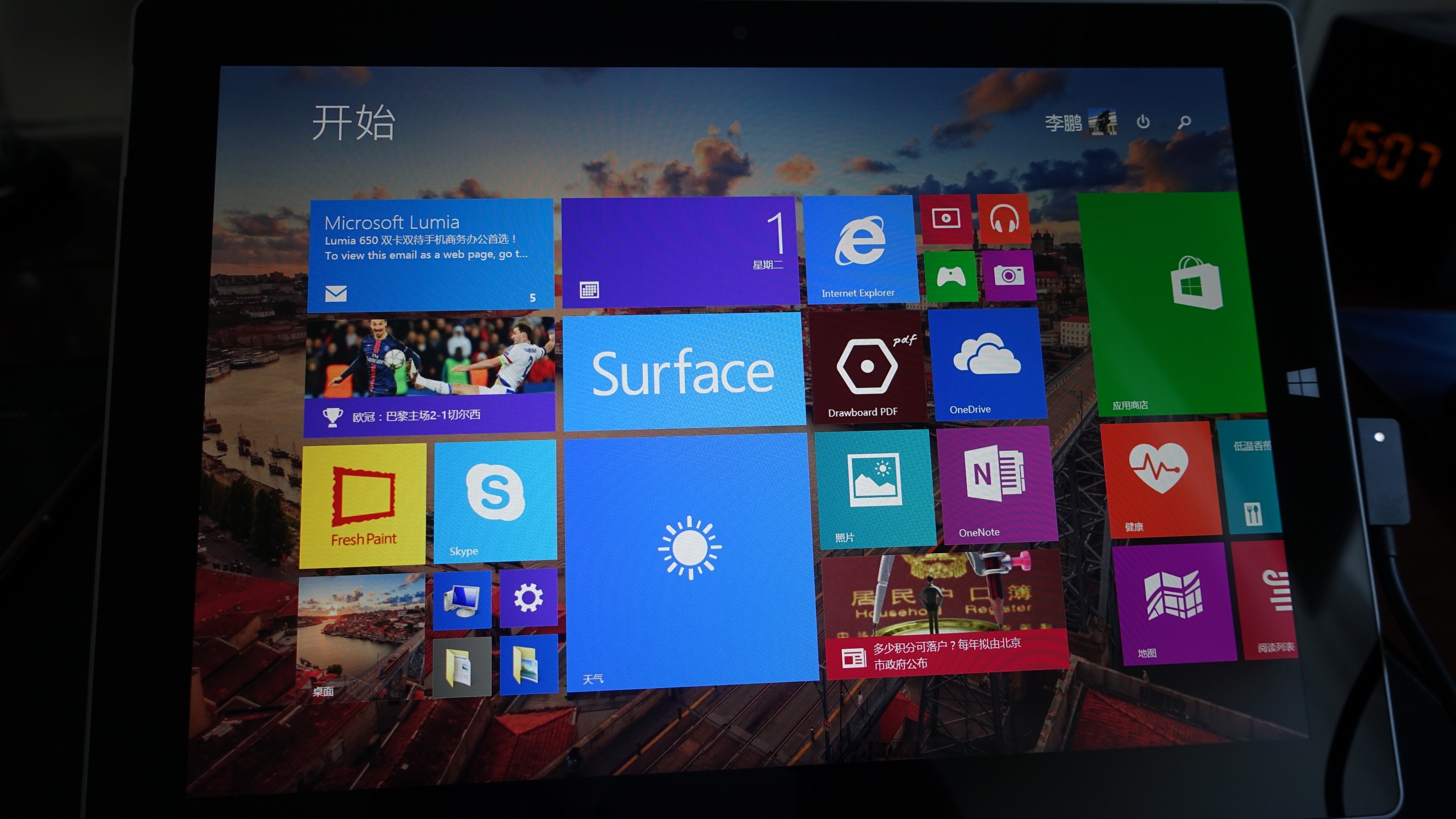Launch the Skype app tile
1456x819 pixels.
pos(495,501)
